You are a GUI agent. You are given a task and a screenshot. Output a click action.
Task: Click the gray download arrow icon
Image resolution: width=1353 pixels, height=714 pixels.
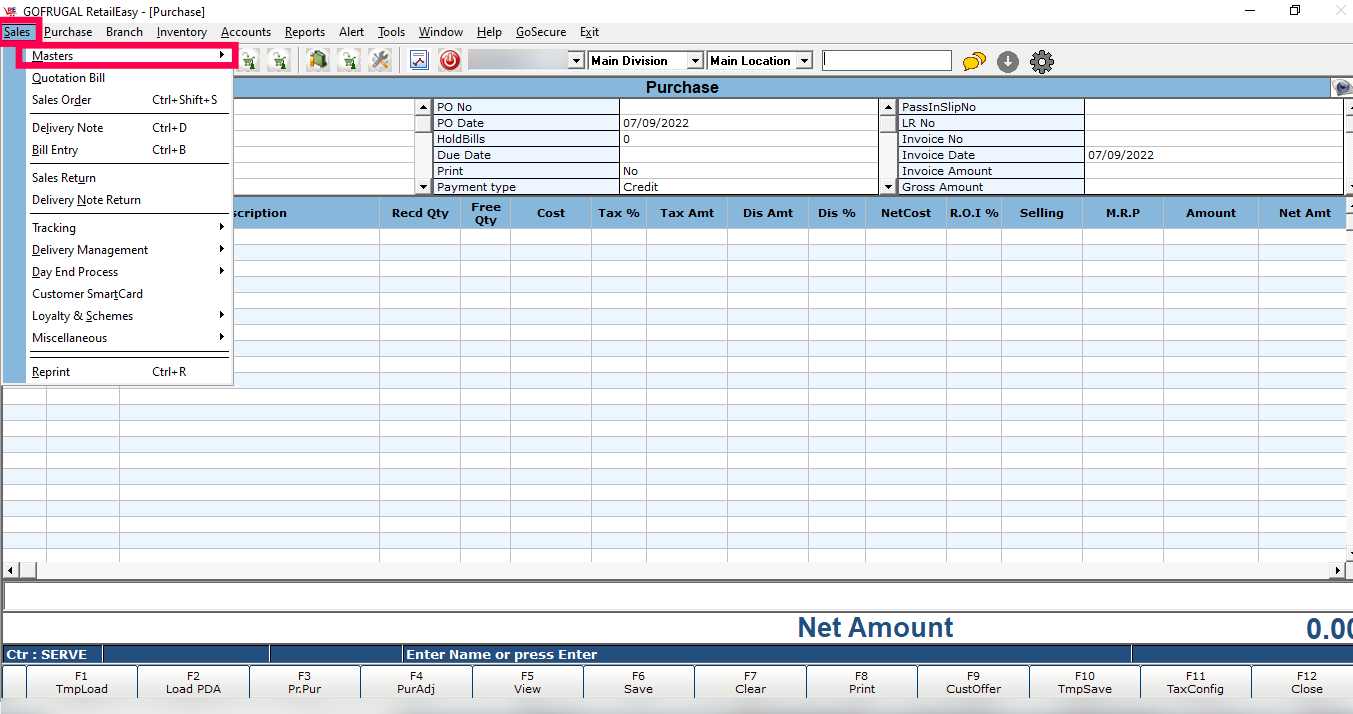[x=1008, y=62]
